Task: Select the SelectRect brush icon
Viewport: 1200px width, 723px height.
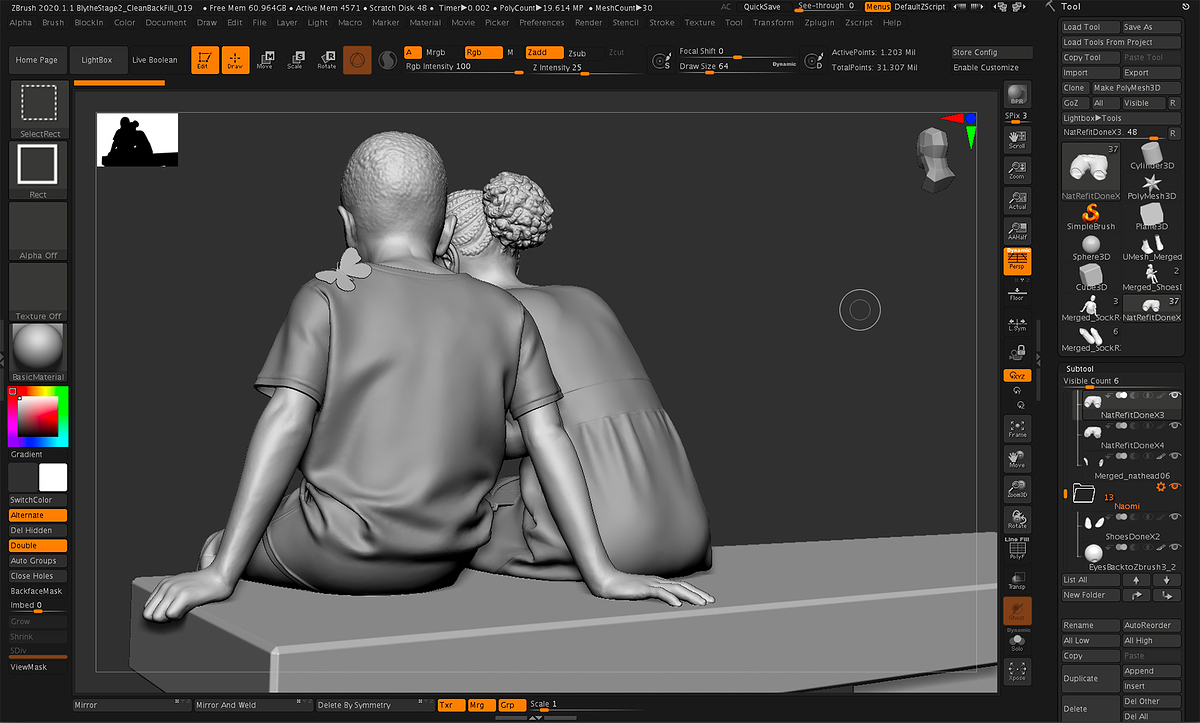Action: (x=39, y=110)
